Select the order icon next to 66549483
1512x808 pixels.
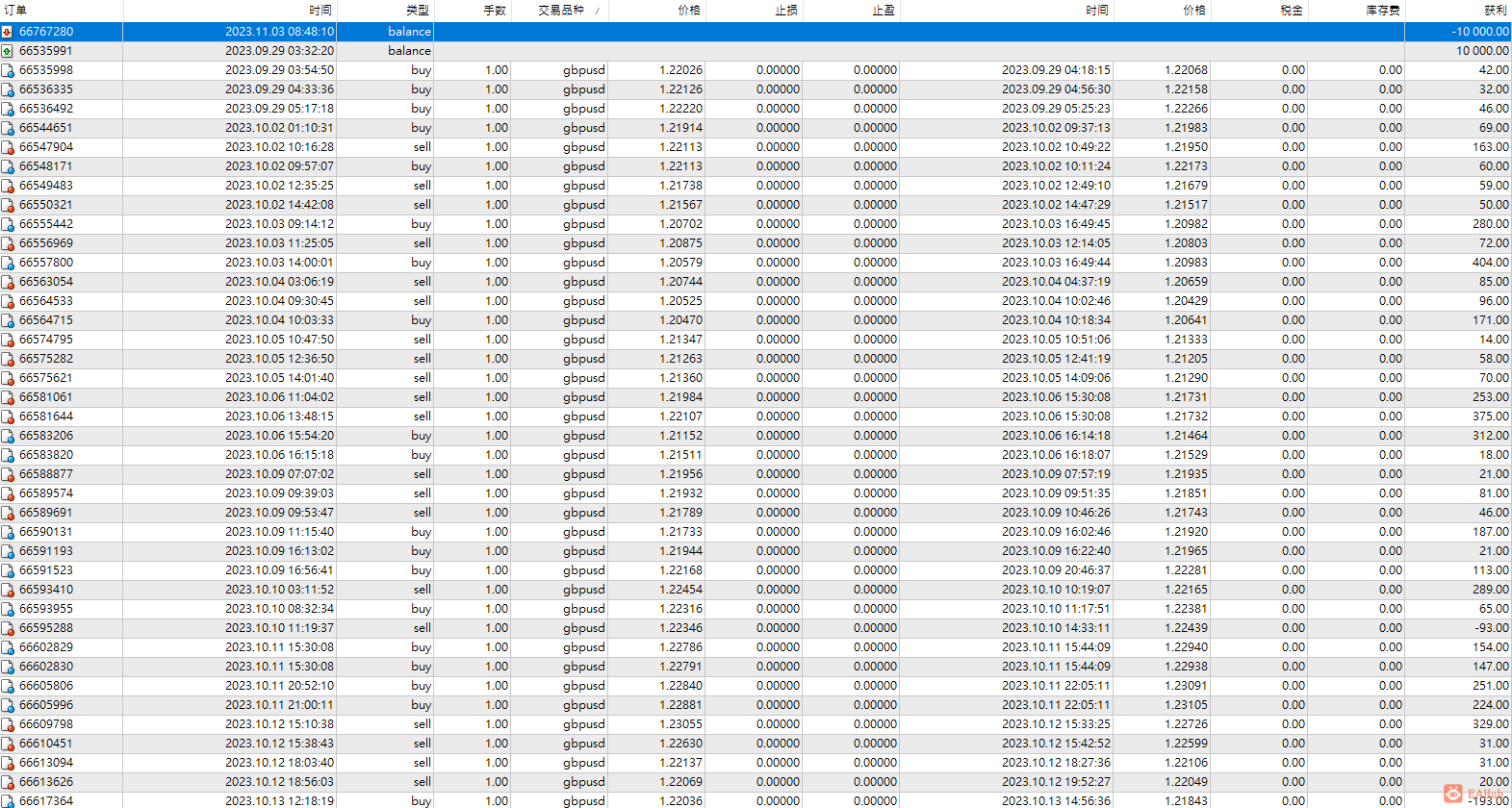[x=7, y=186]
